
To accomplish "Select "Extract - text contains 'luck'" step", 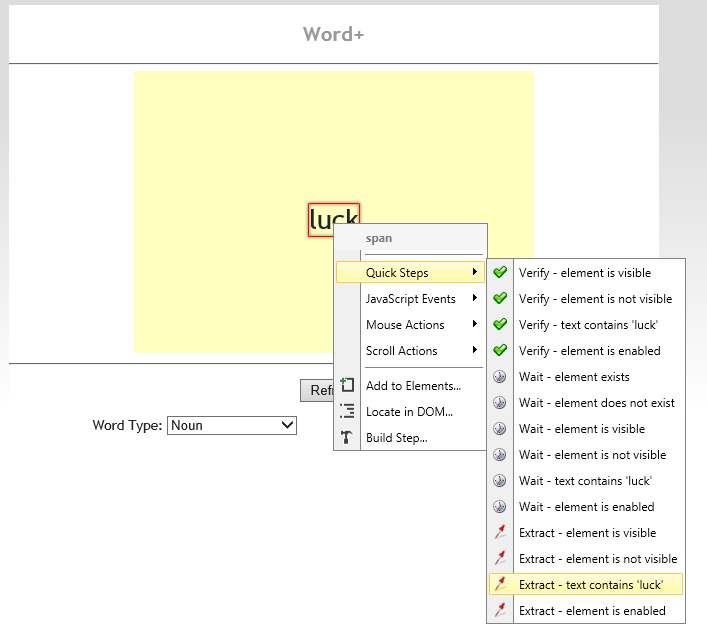I will pyautogui.click(x=586, y=585).
